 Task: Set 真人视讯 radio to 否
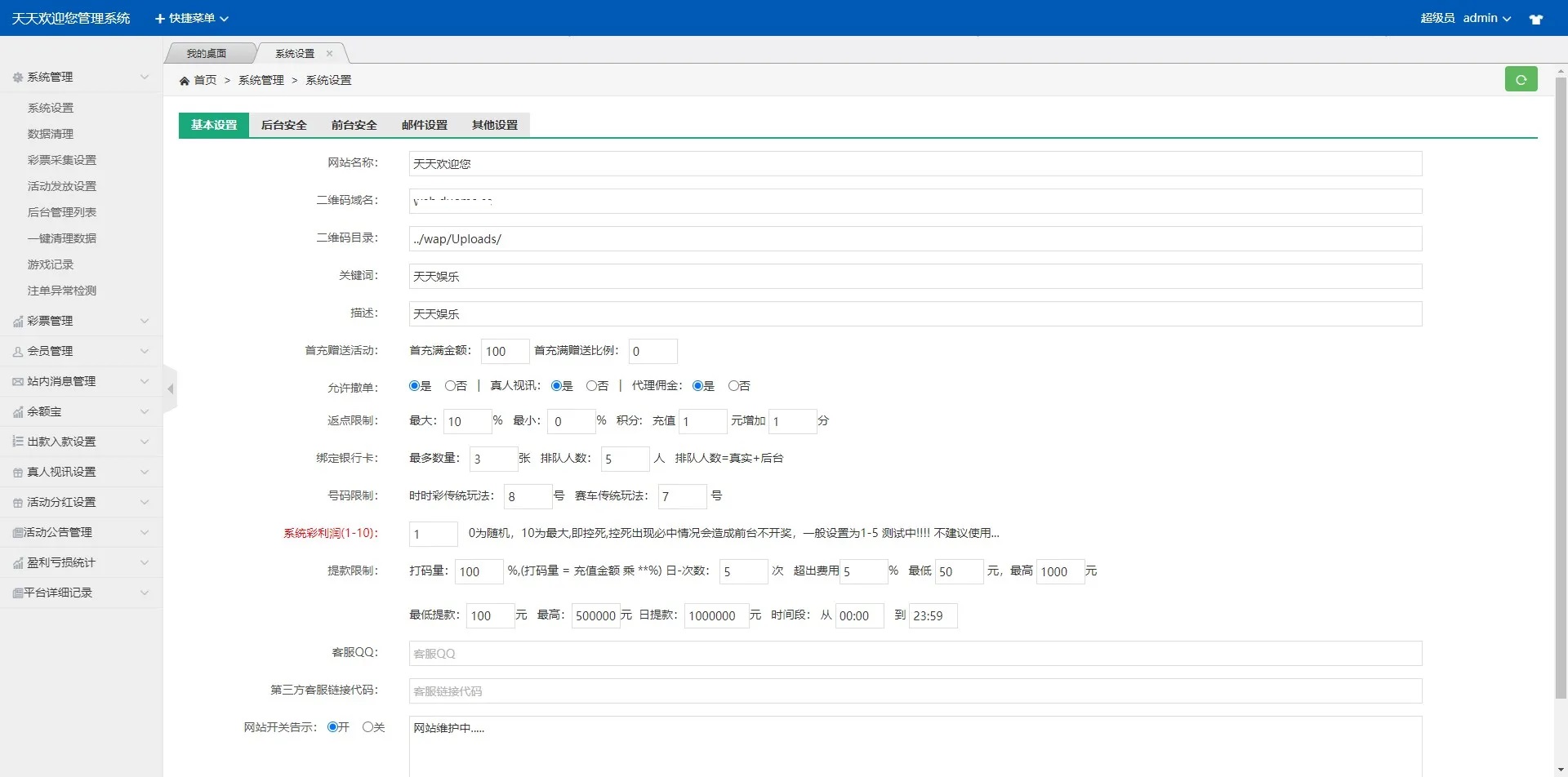pos(591,386)
